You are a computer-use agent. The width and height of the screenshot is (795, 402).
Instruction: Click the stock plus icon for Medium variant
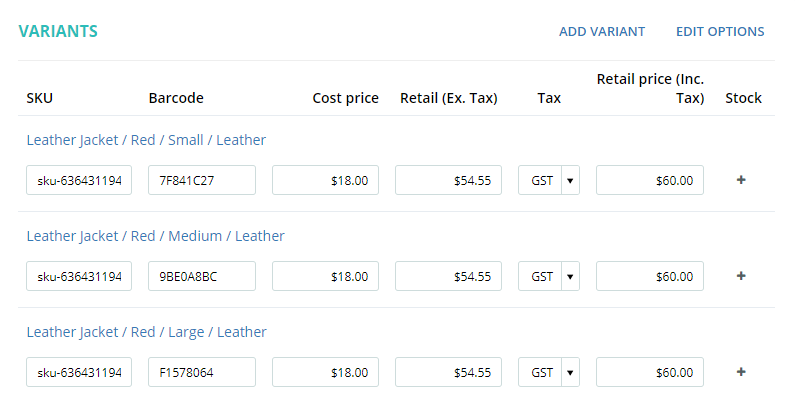pos(741,276)
